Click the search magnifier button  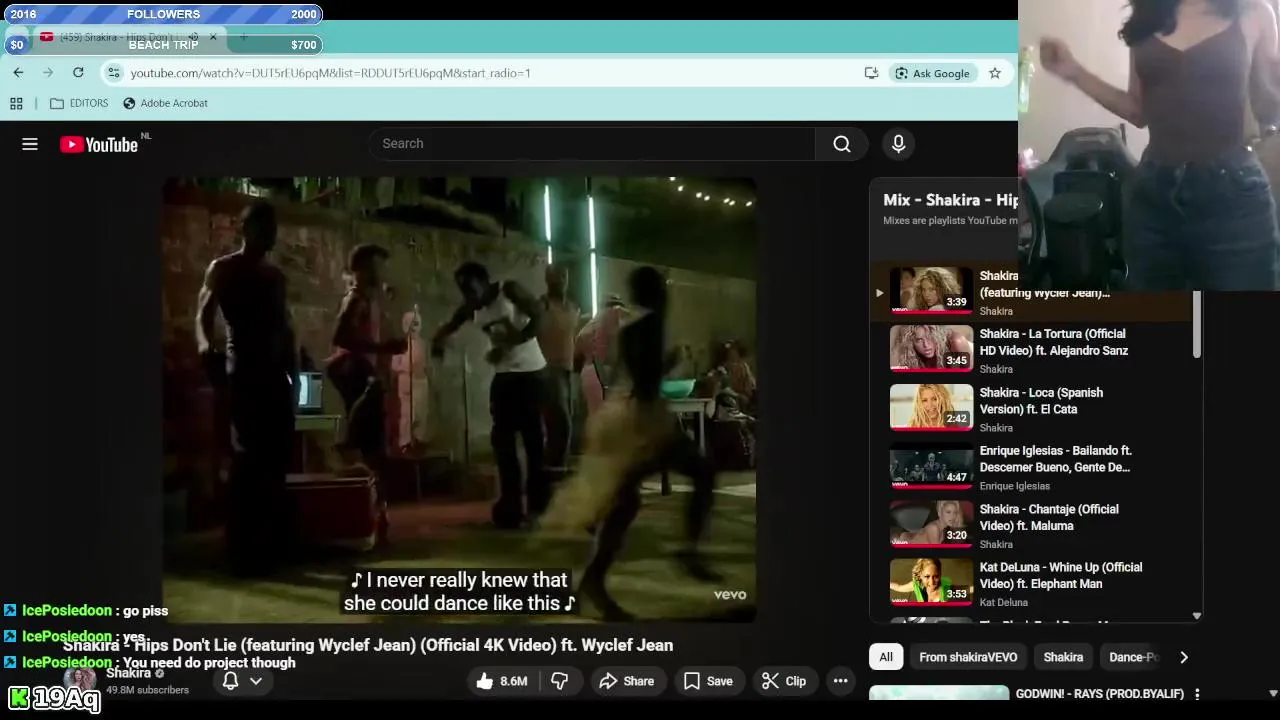point(842,144)
